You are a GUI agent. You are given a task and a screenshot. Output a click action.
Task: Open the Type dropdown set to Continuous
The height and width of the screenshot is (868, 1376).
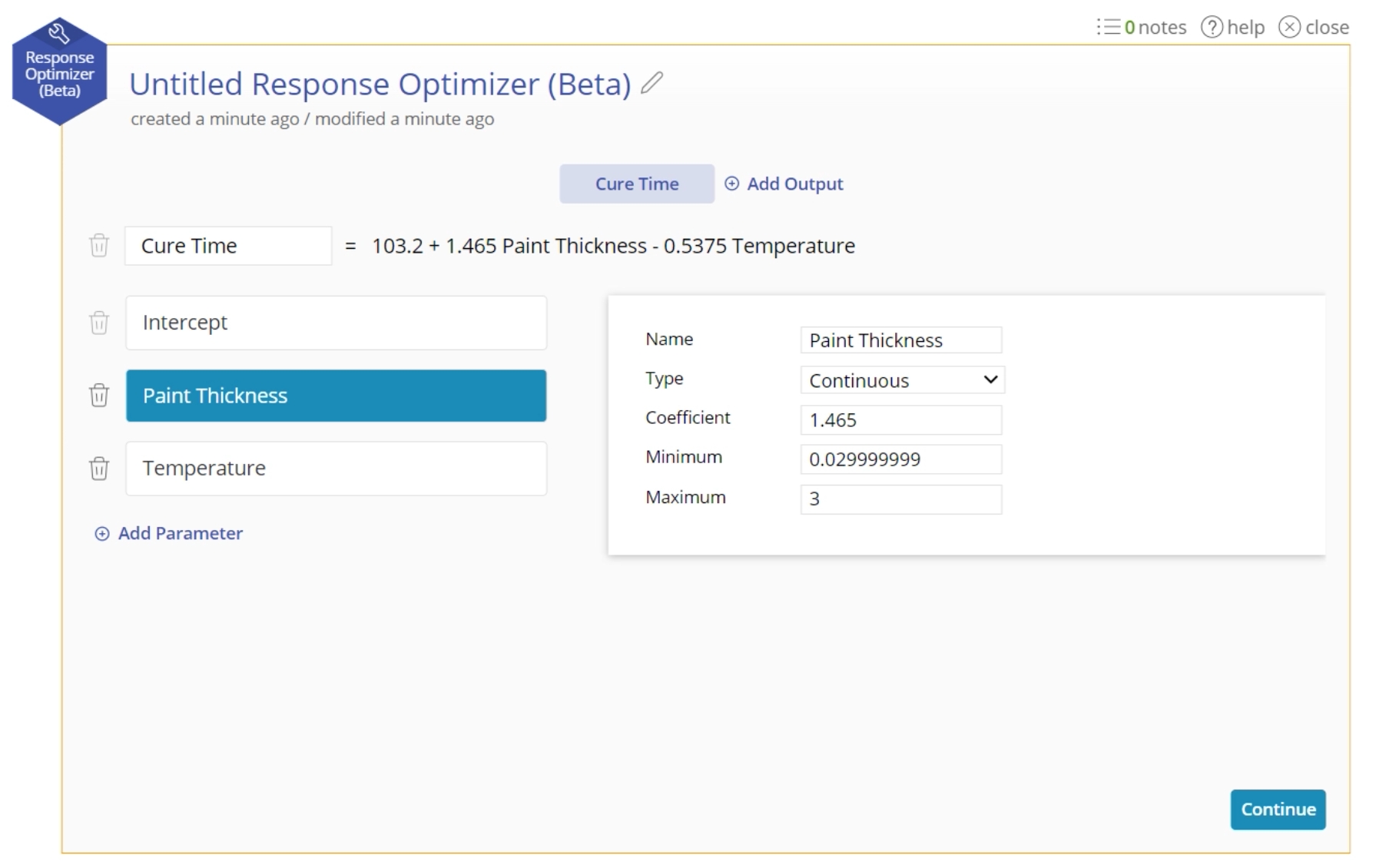click(903, 380)
